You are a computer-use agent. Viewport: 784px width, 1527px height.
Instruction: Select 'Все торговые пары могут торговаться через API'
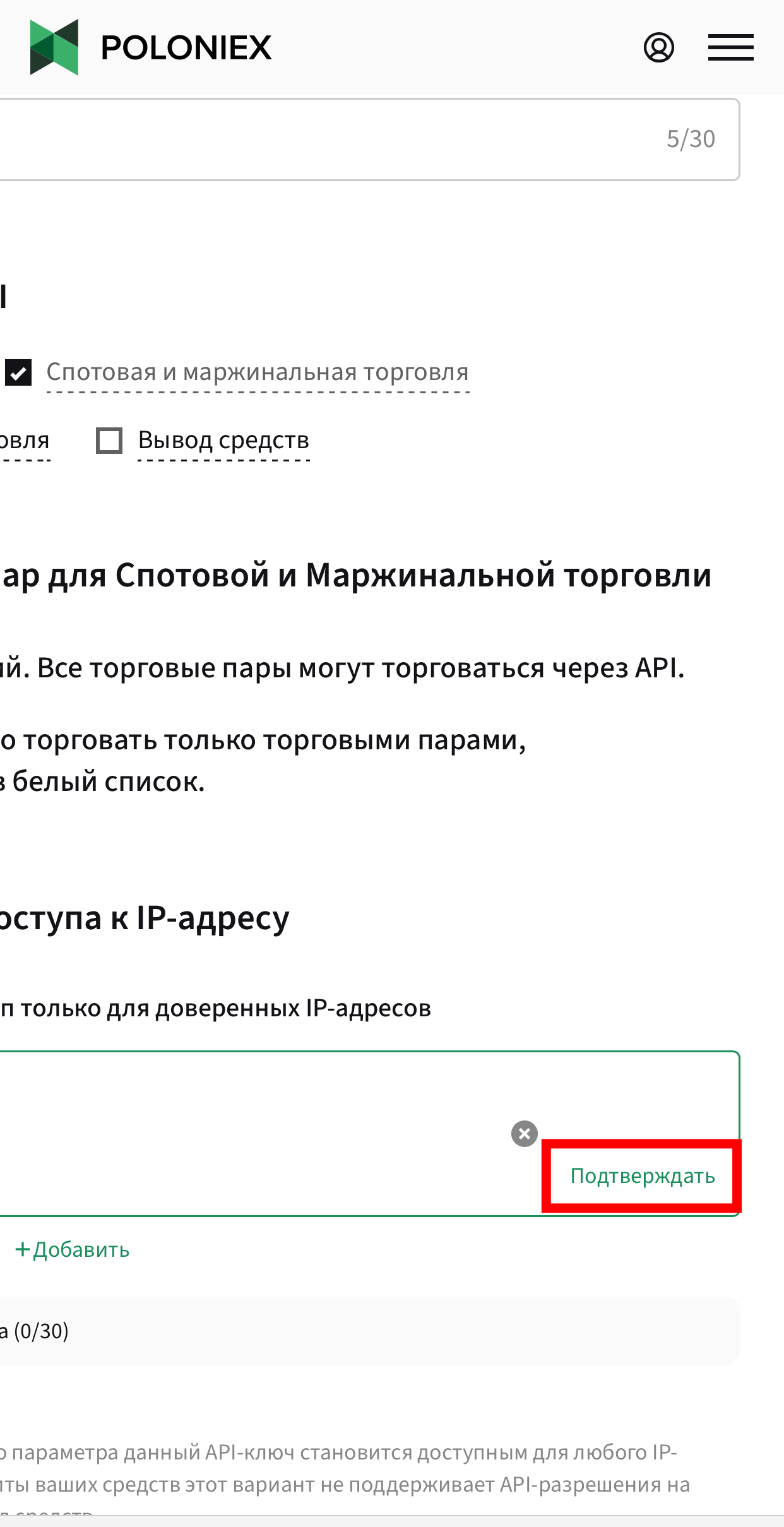(x=360, y=668)
